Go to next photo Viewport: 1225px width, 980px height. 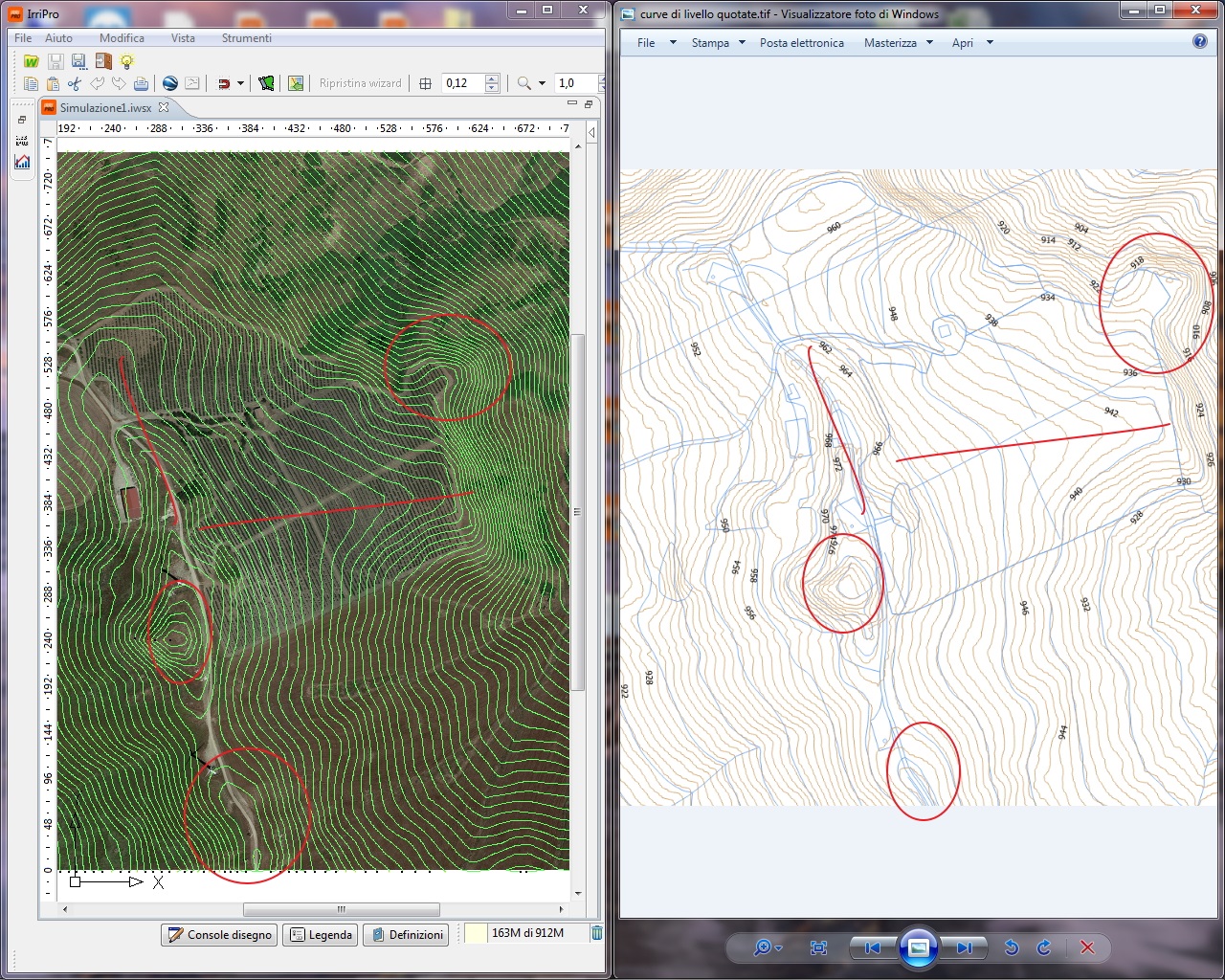(964, 947)
